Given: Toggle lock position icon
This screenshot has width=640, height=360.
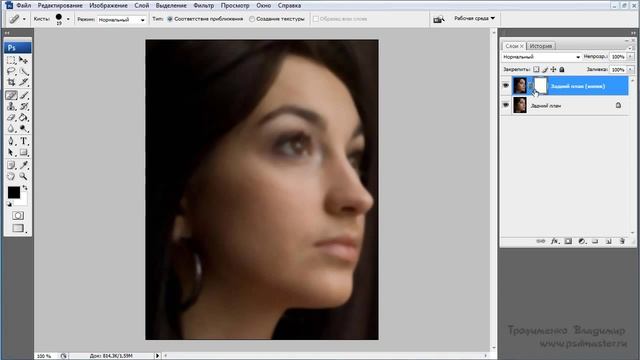Looking at the screenshot, I should coord(553,69).
